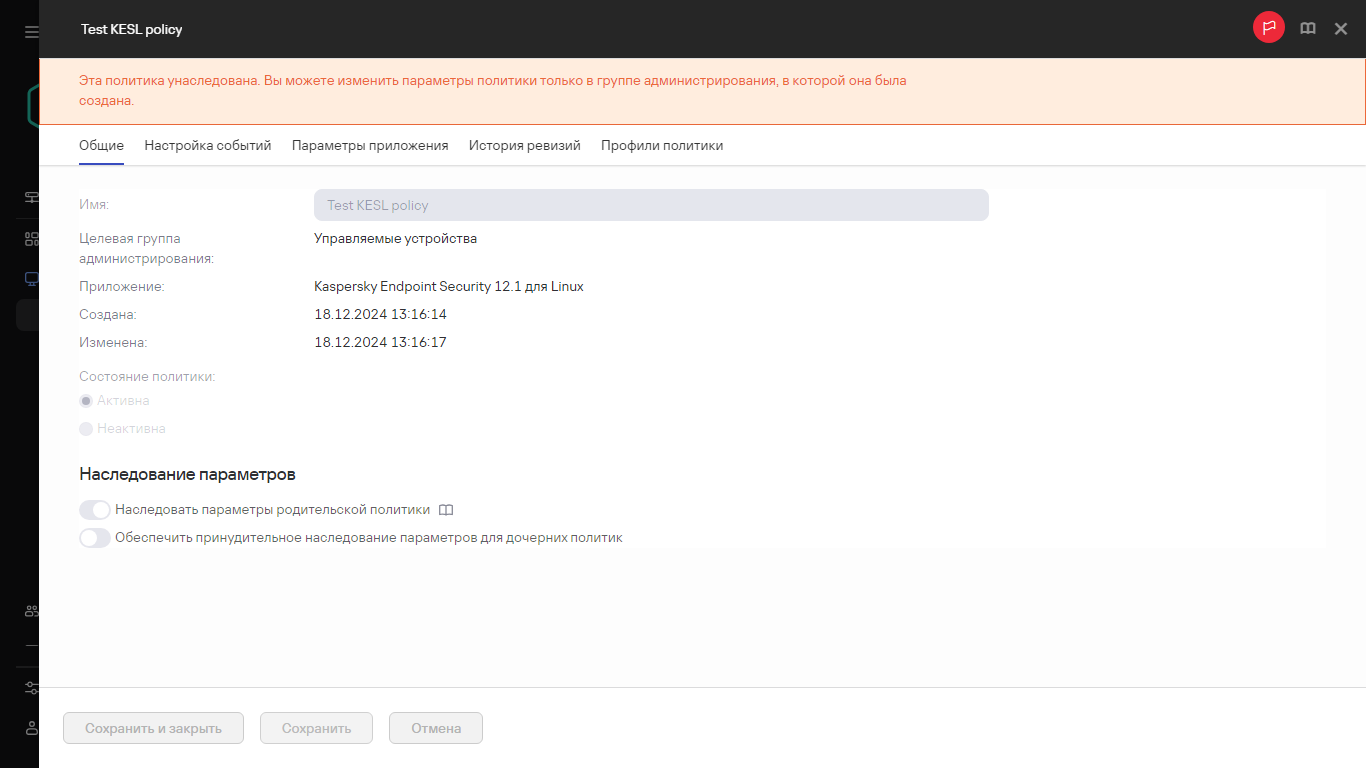Screen dimensions: 1366x768
Task: Click book icon beside parent policy inheritance
Action: point(446,510)
